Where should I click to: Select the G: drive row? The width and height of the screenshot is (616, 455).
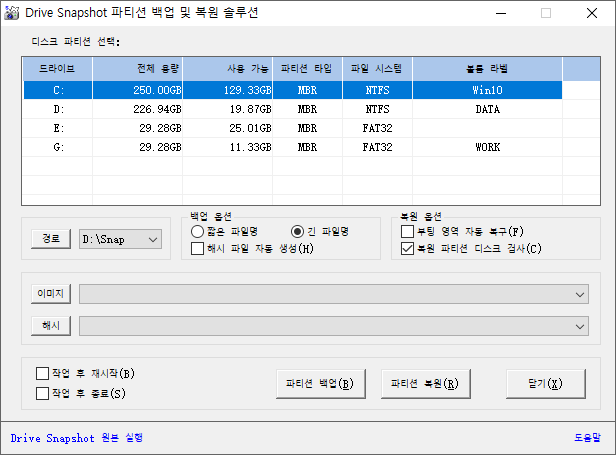tap(293, 147)
